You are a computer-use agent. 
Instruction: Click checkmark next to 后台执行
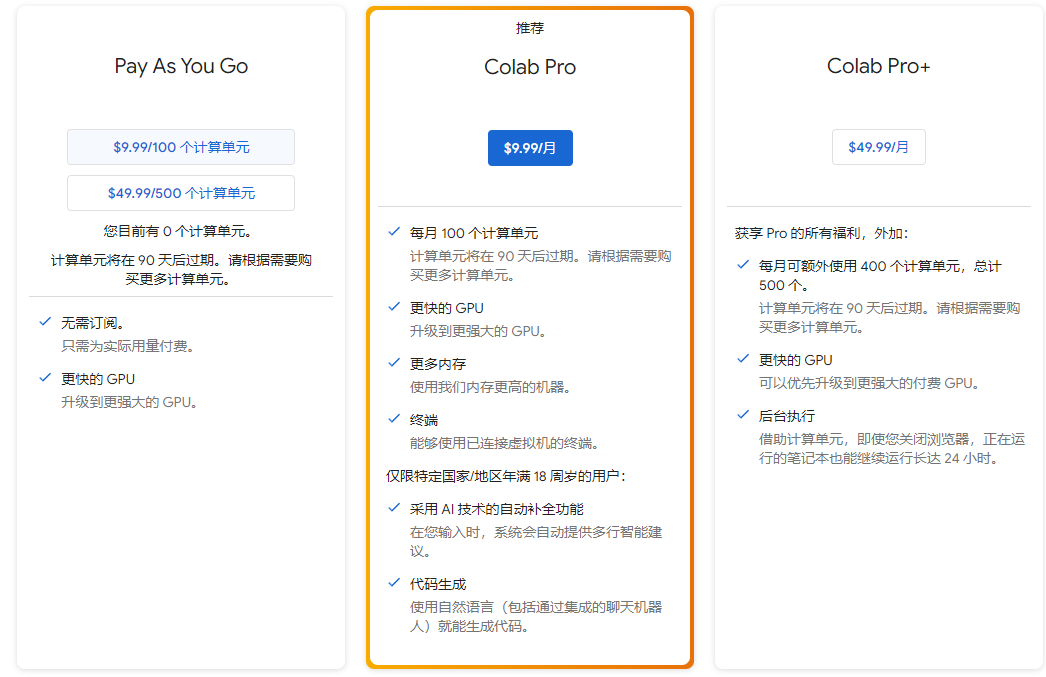pos(743,416)
